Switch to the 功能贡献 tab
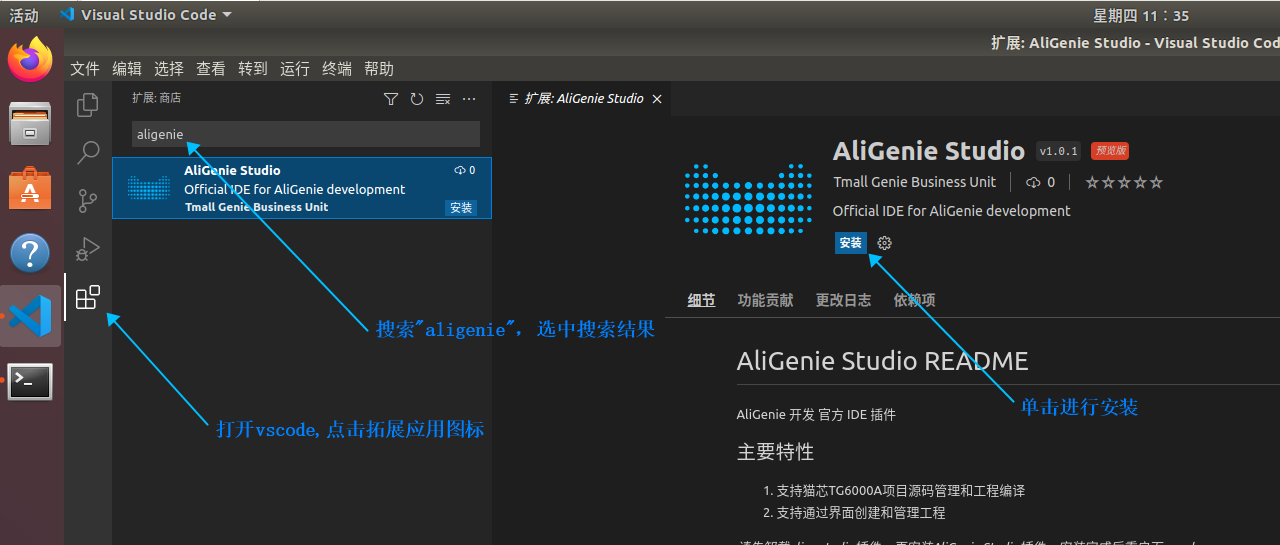Screen dimensions: 1280x545 (x=765, y=300)
